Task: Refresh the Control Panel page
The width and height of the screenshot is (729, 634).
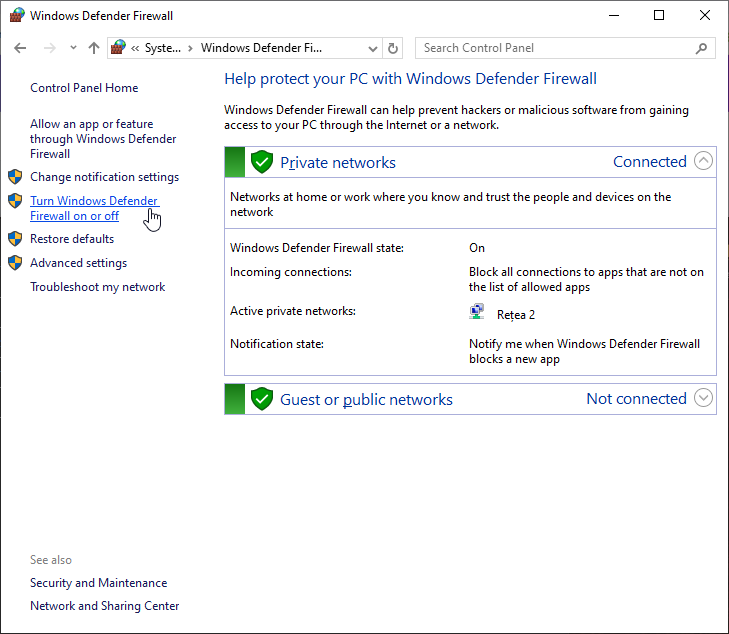Action: click(x=393, y=48)
